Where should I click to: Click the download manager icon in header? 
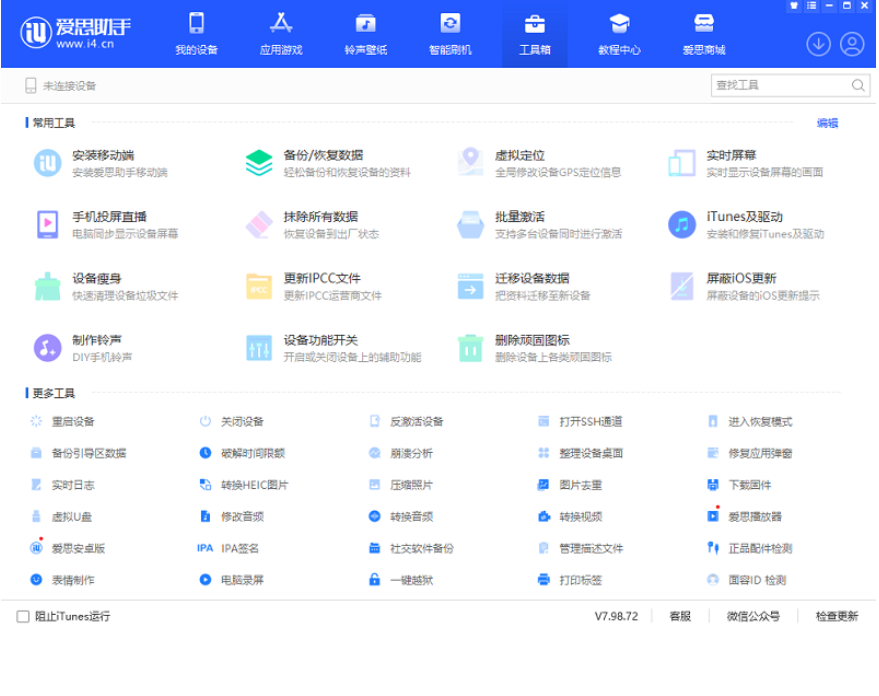pyautogui.click(x=818, y=44)
